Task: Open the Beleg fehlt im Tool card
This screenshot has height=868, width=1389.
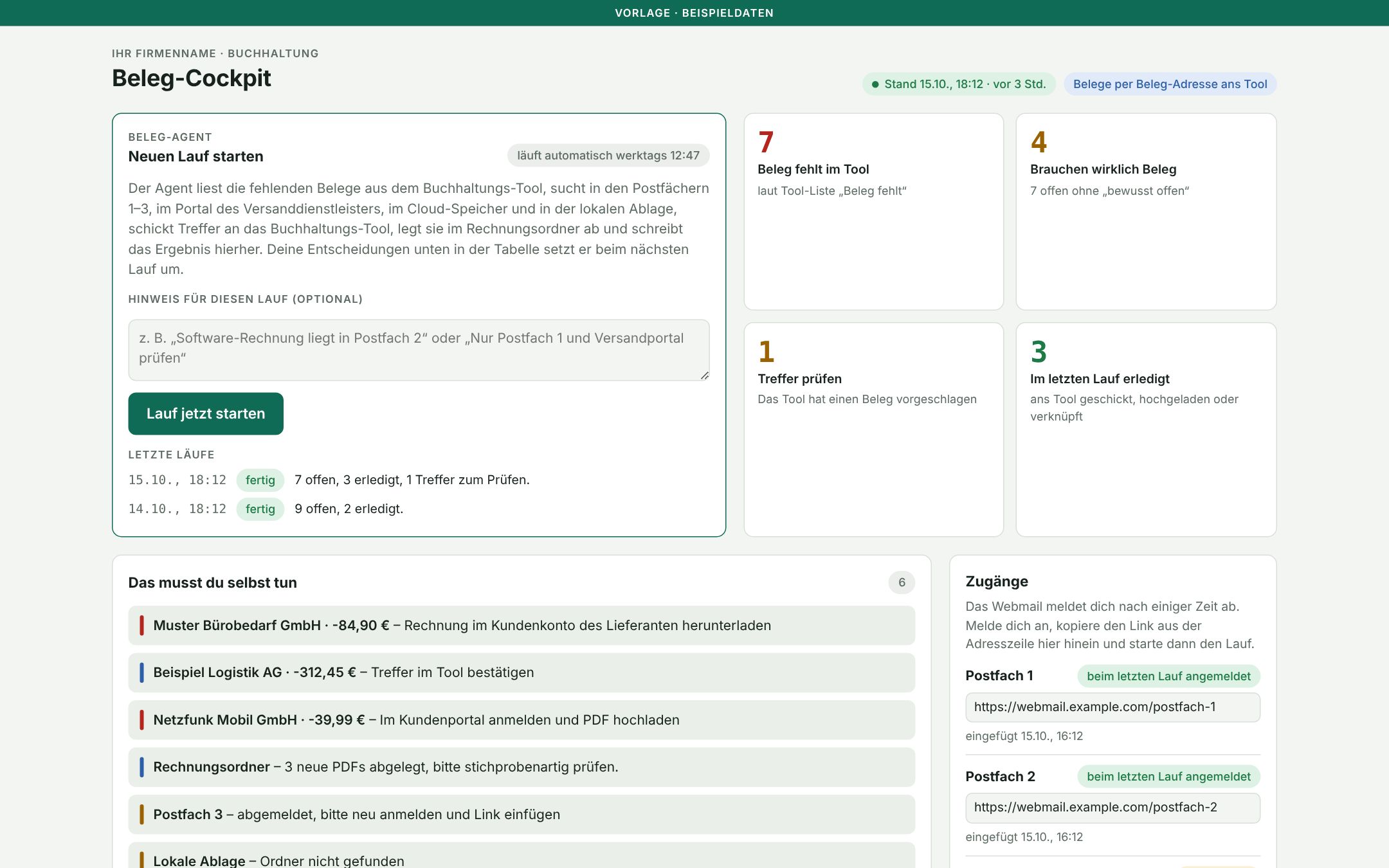Action: [x=874, y=212]
